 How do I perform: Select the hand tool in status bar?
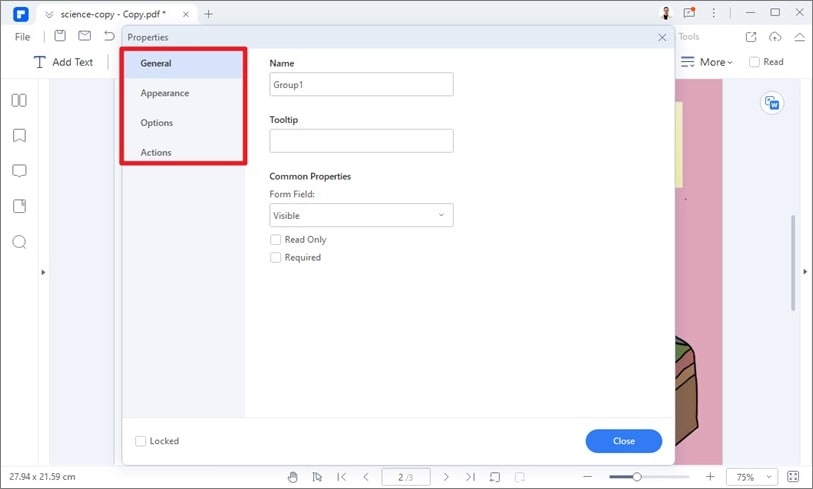[x=293, y=477]
